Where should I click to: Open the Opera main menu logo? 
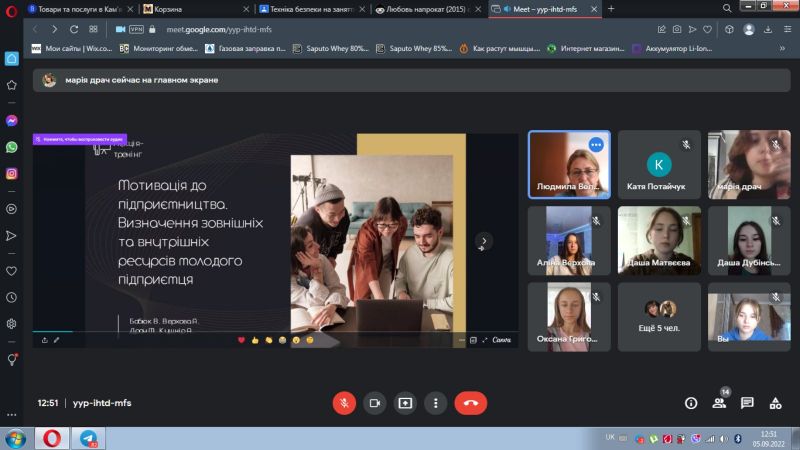(x=11, y=11)
